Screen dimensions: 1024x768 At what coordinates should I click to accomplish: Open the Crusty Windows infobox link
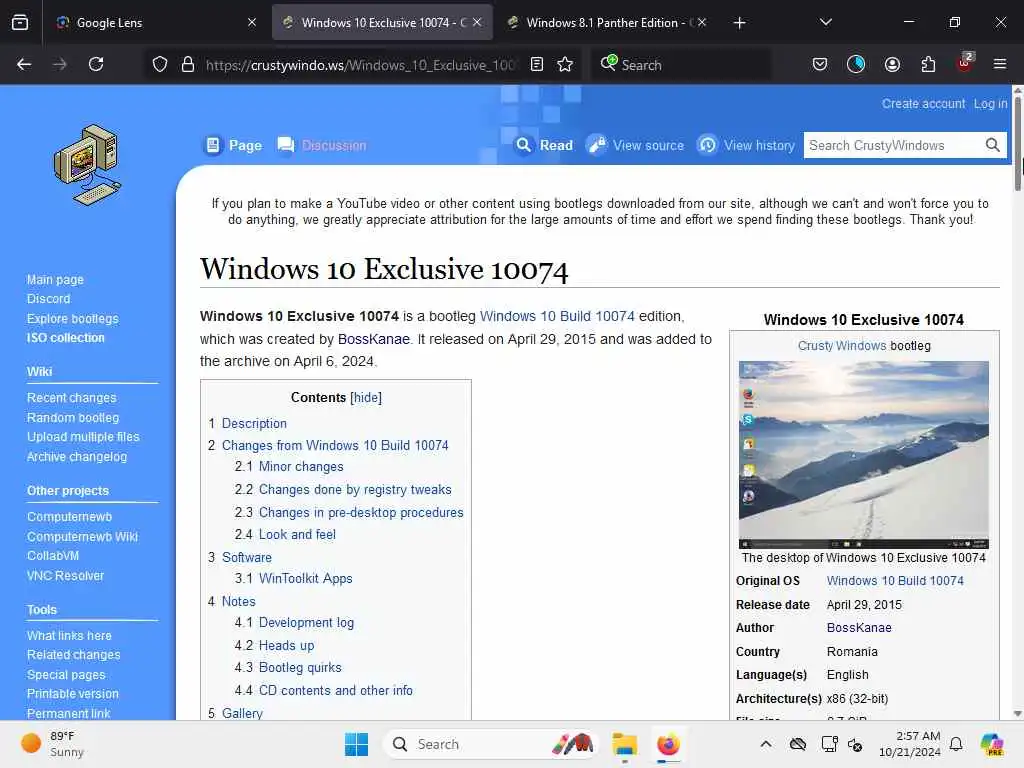tap(841, 345)
